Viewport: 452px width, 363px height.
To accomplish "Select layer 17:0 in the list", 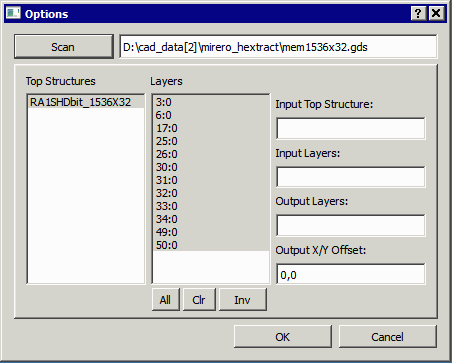I will [211, 128].
